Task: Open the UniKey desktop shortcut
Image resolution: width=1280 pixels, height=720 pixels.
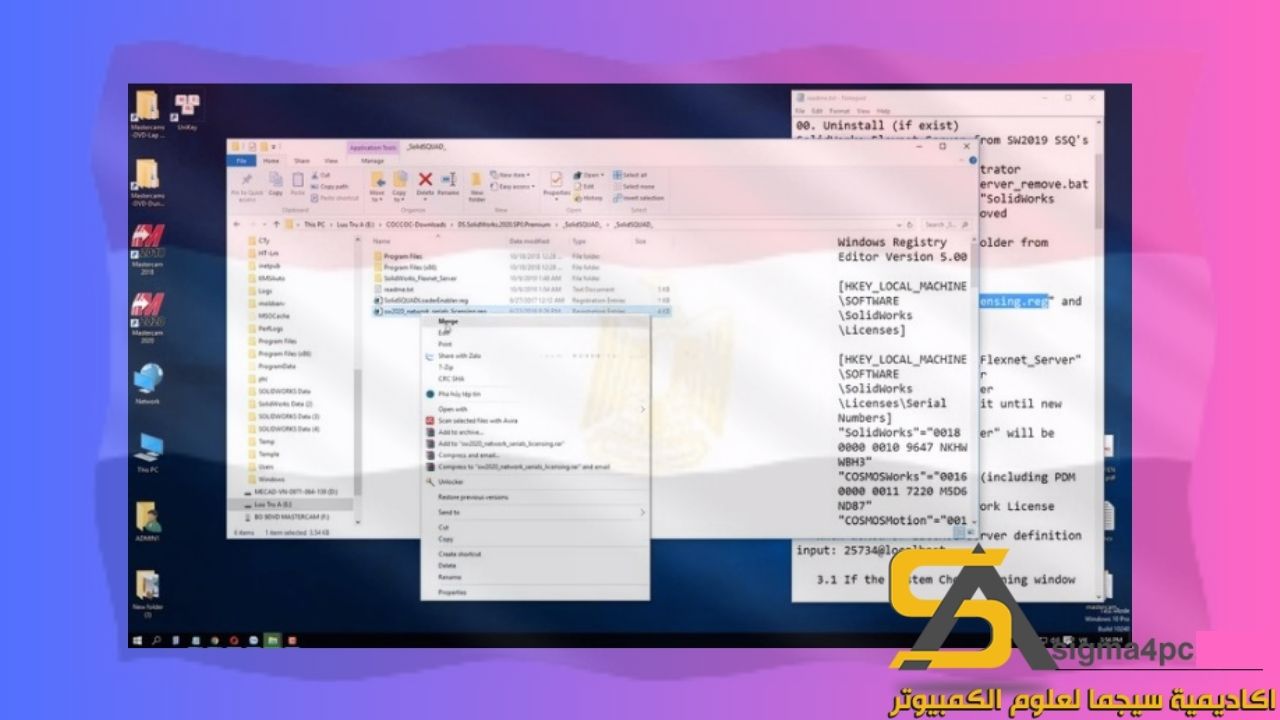Action: [187, 112]
